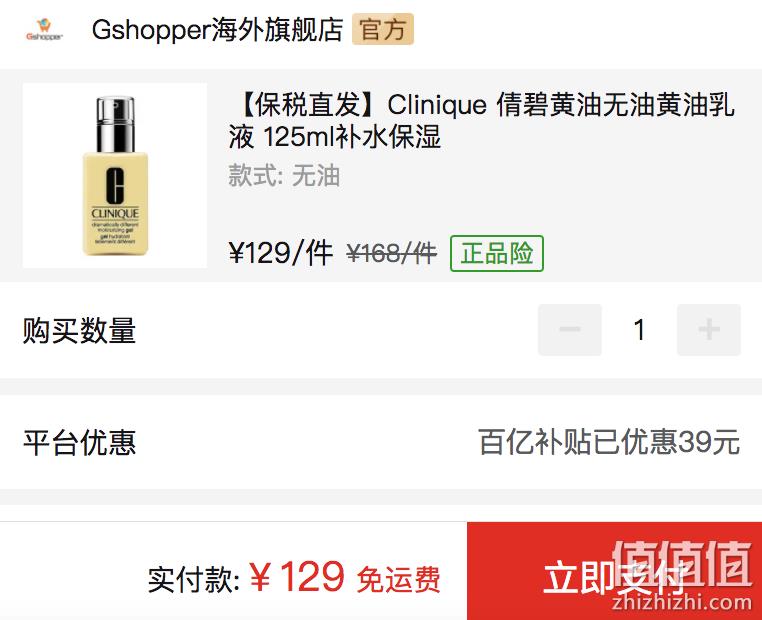Tap the green 正品险 authenticity badge

pos(497,253)
